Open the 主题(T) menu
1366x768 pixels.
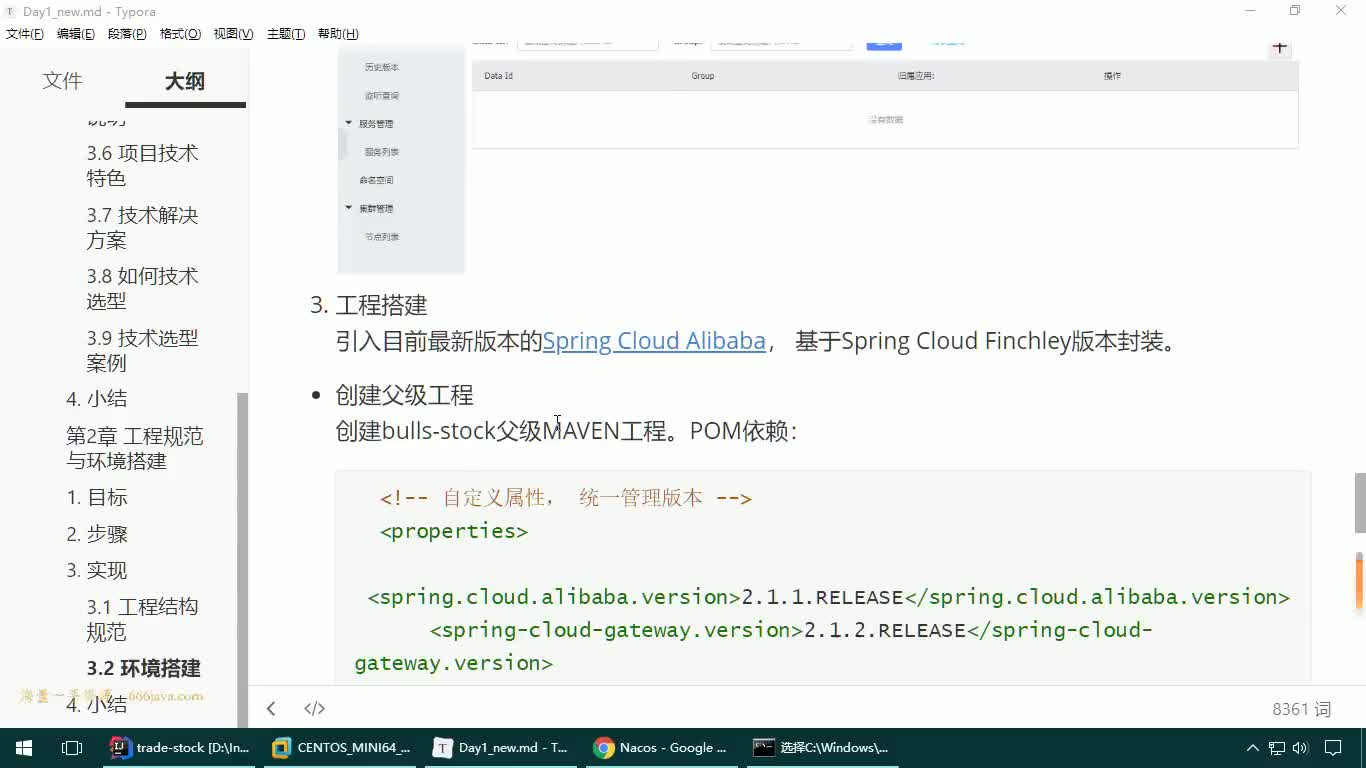[286, 34]
